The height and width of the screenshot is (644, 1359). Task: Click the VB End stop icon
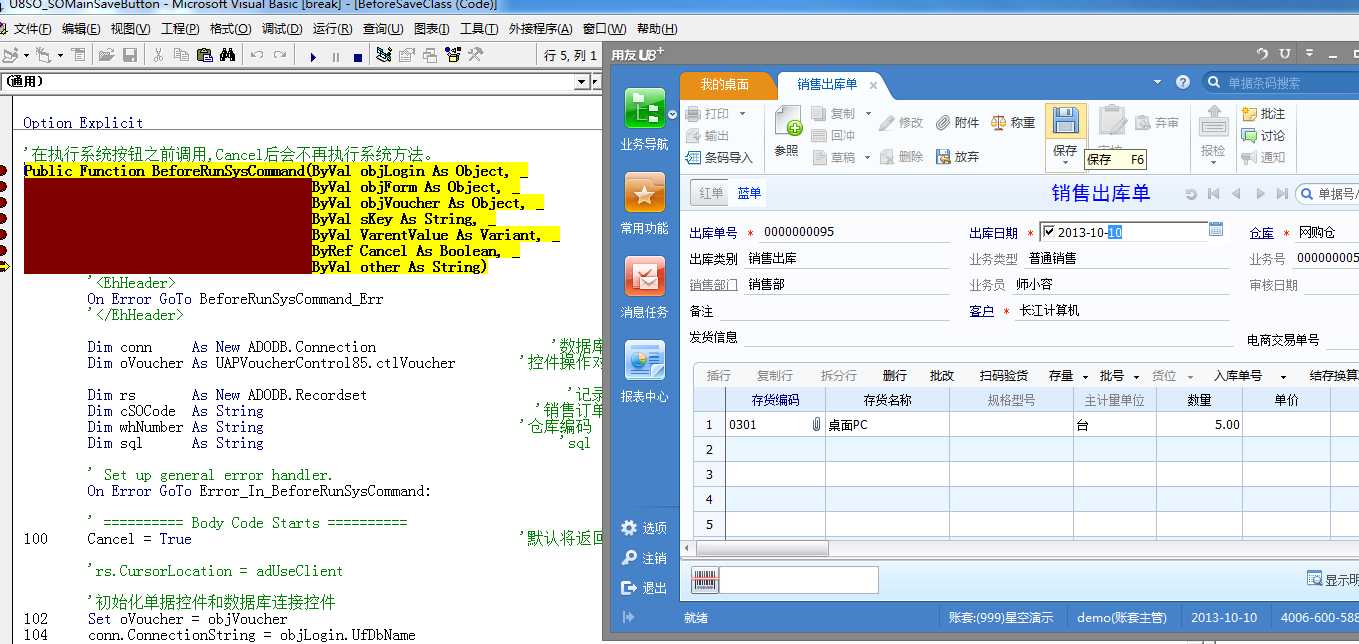click(x=358, y=56)
